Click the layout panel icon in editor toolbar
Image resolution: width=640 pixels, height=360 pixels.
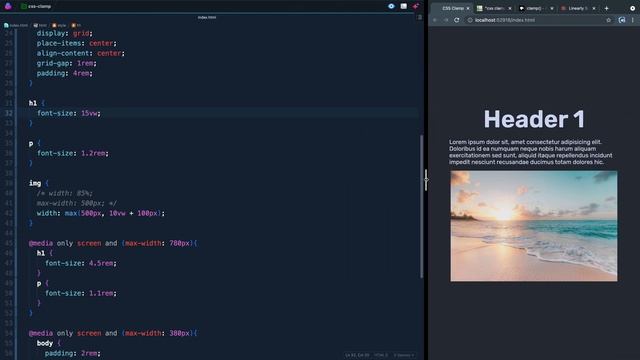(404, 6)
